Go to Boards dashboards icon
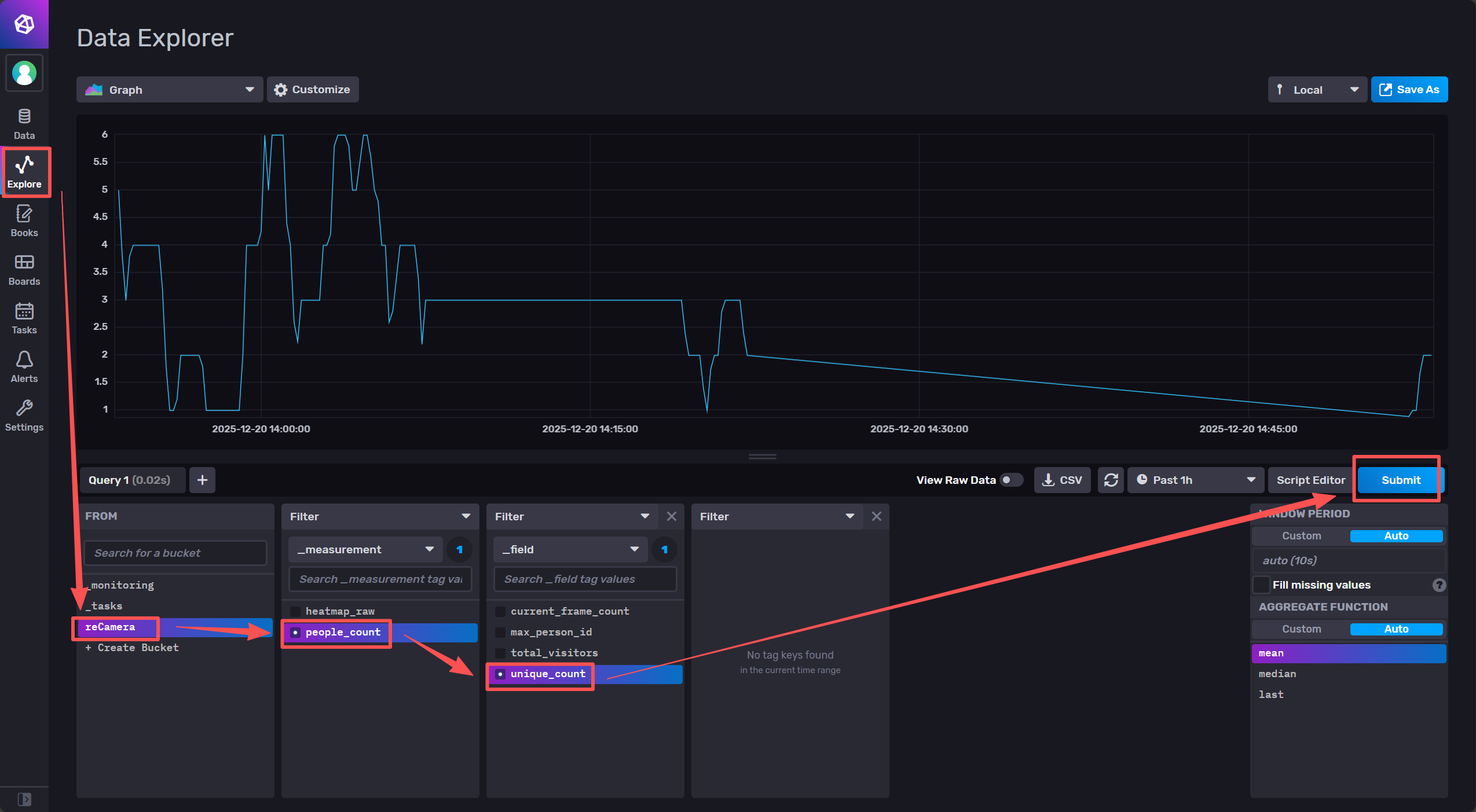Image resolution: width=1476 pixels, height=812 pixels. click(x=24, y=270)
